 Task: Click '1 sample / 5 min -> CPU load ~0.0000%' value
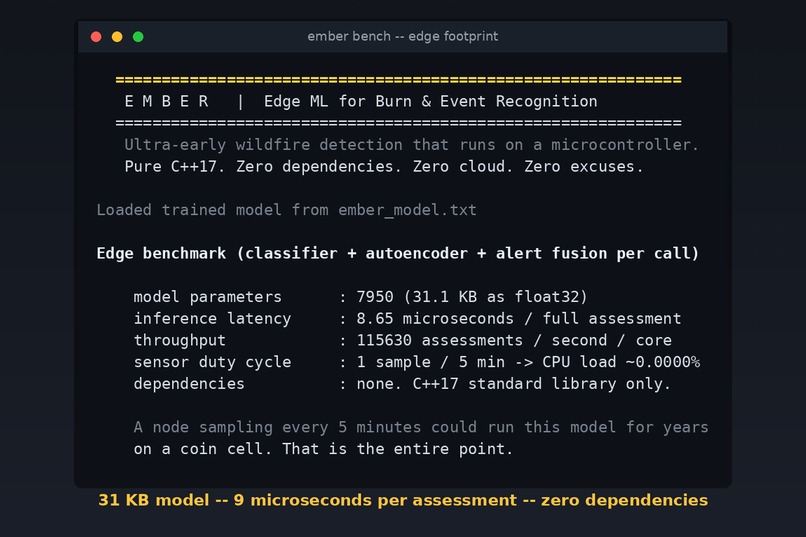point(528,362)
